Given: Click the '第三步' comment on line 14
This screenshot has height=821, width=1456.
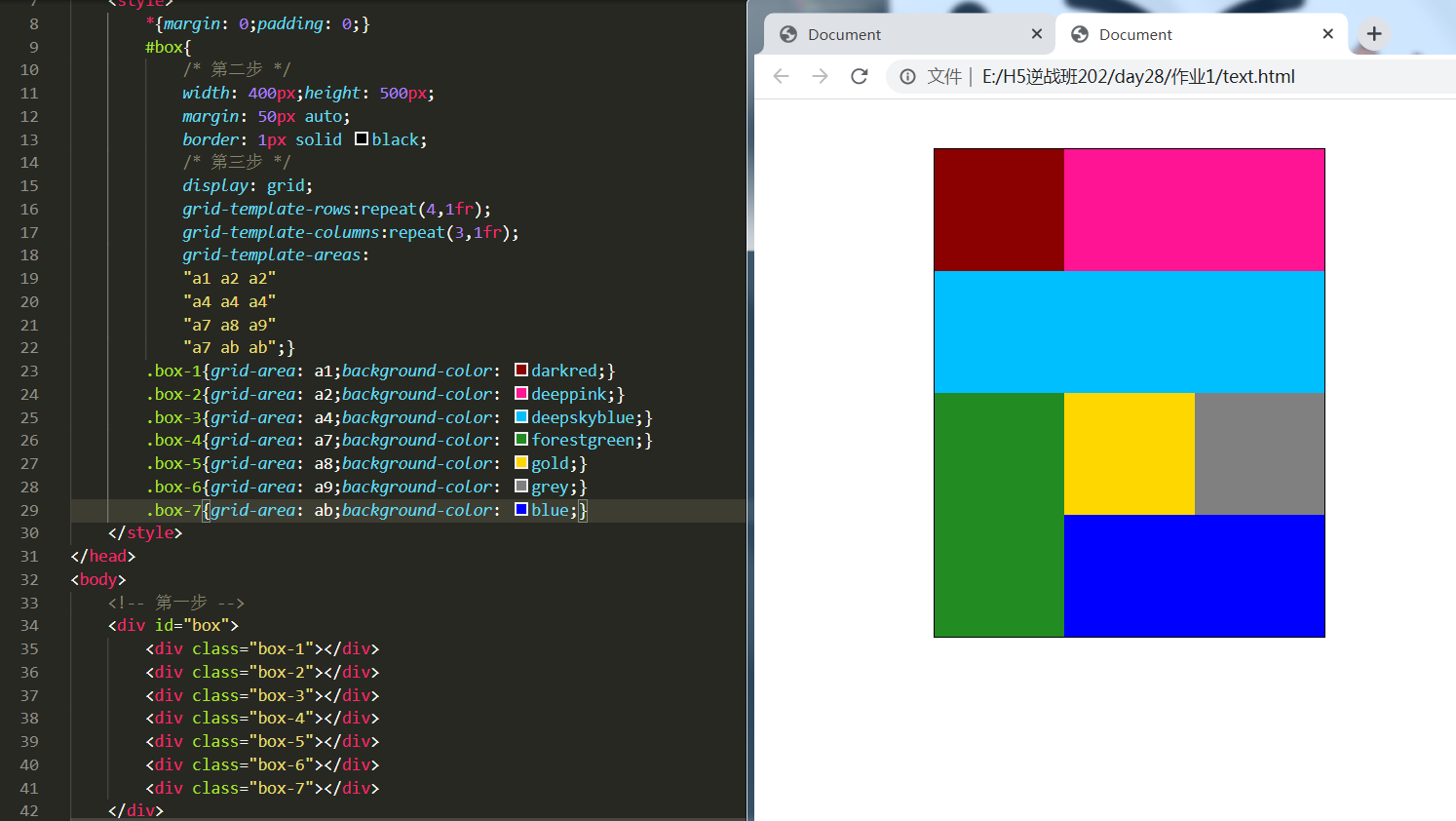Looking at the screenshot, I should pos(237,162).
